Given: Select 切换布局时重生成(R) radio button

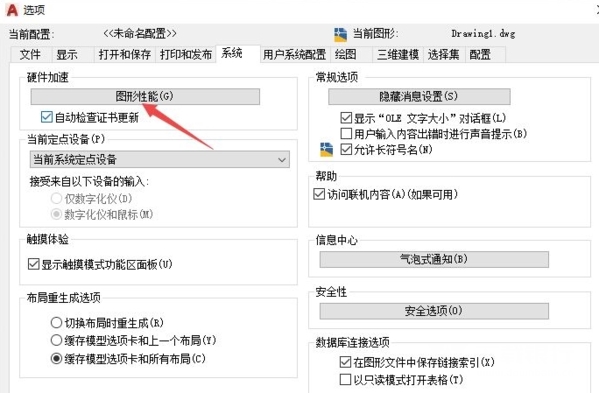Looking at the screenshot, I should [x=56, y=323].
